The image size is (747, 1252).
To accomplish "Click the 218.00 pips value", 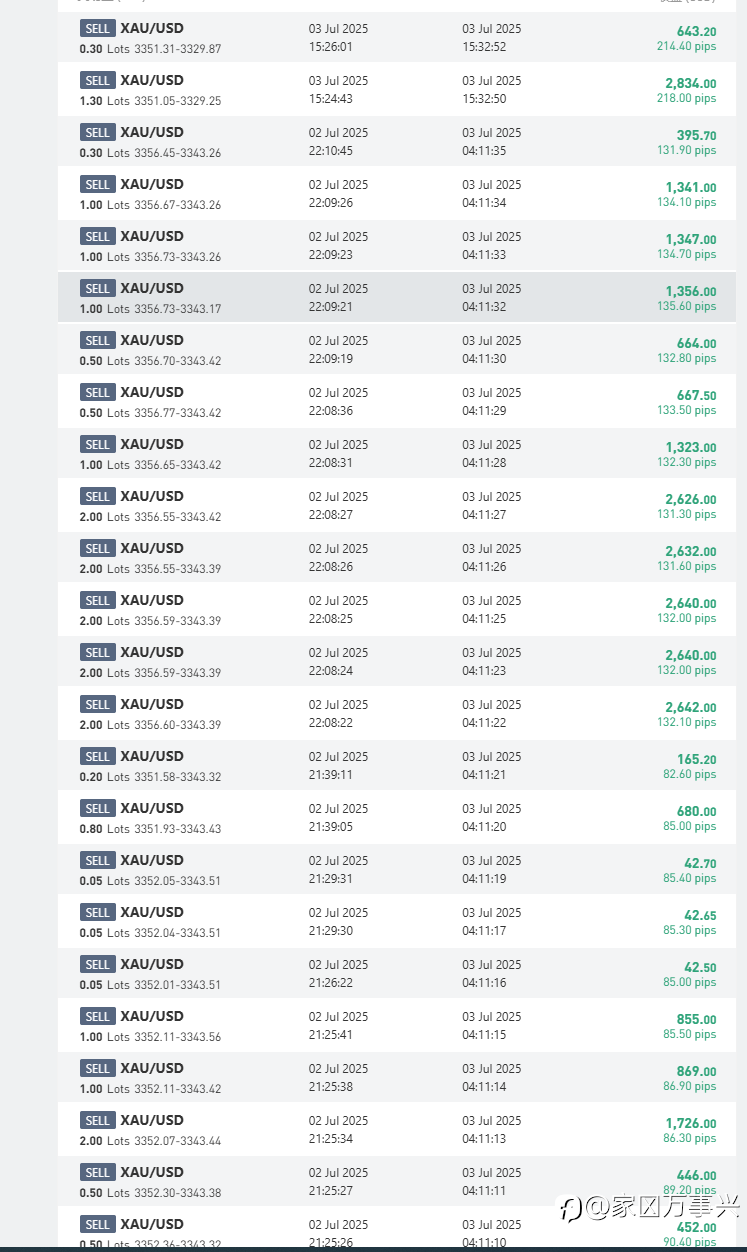I will 686,98.
